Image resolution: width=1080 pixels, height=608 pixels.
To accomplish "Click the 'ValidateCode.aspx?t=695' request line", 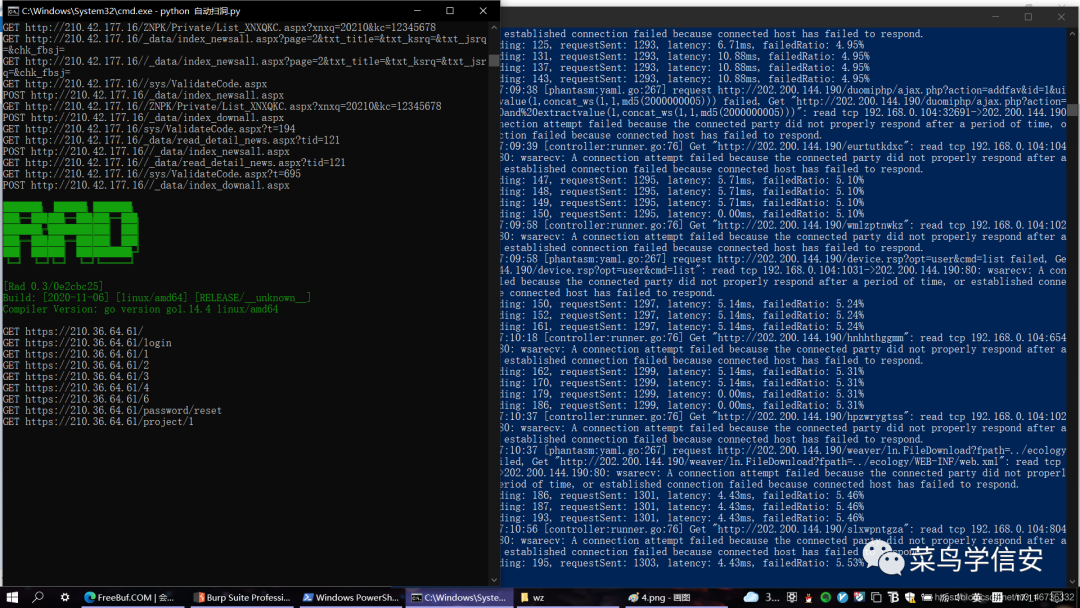I will pyautogui.click(x=152, y=174).
